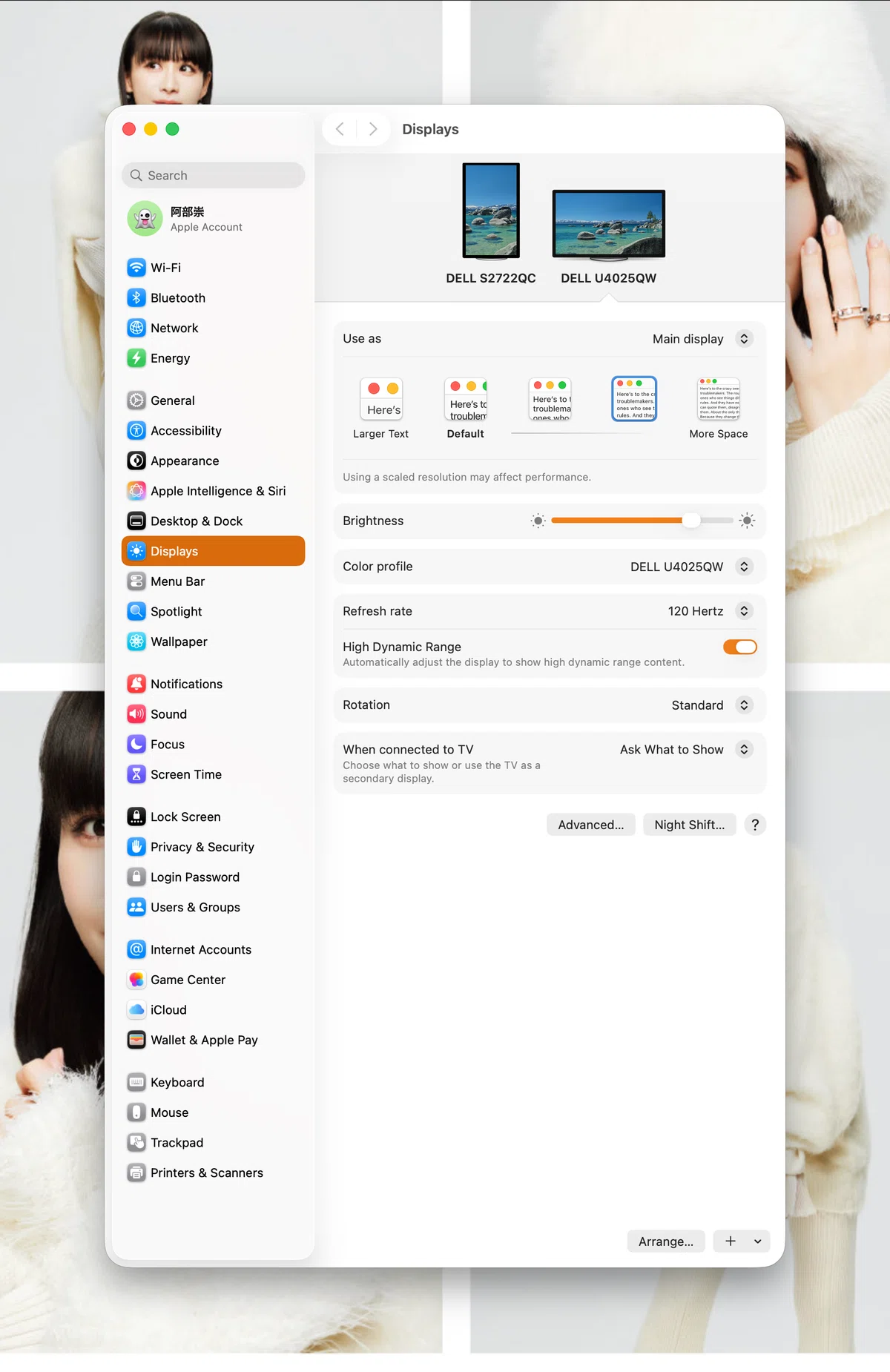Open the Refresh rate 120 Hertz dropdown
Screen dimensions: 890x1372
click(744, 611)
